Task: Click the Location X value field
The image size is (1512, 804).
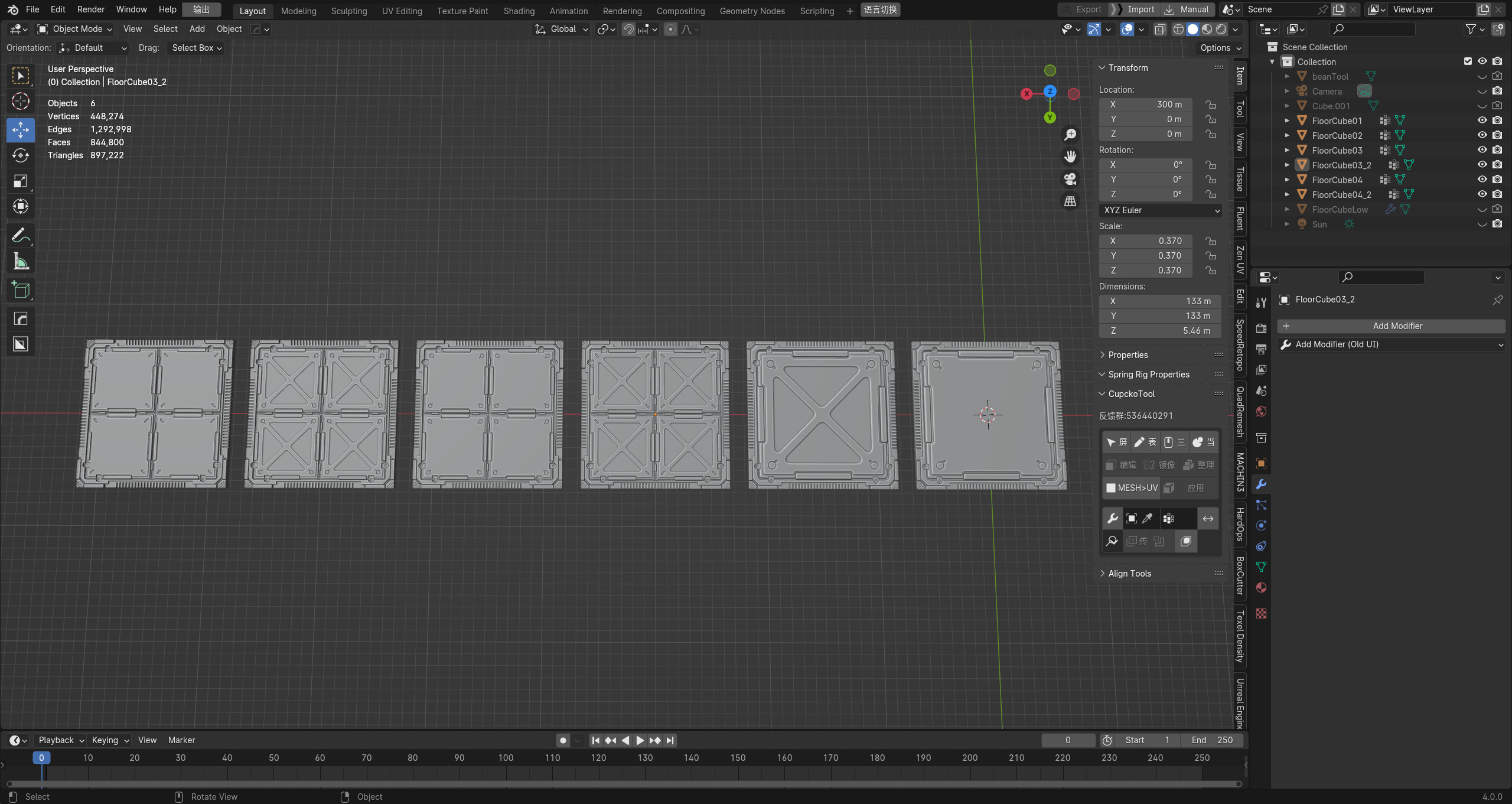Action: point(1145,105)
